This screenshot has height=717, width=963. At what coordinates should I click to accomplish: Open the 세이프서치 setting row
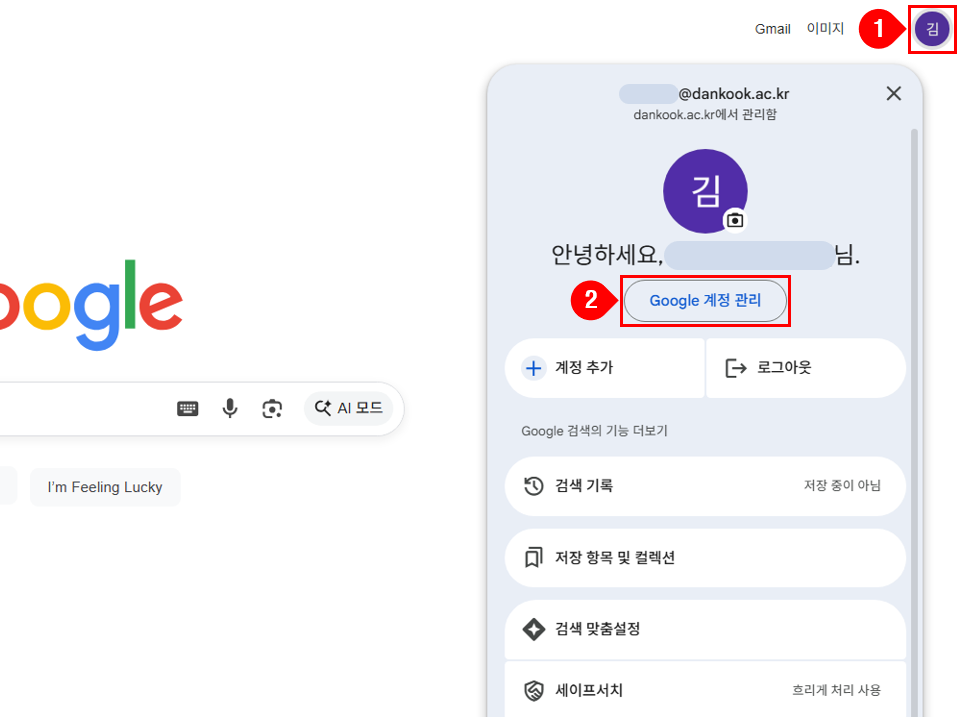(x=704, y=690)
